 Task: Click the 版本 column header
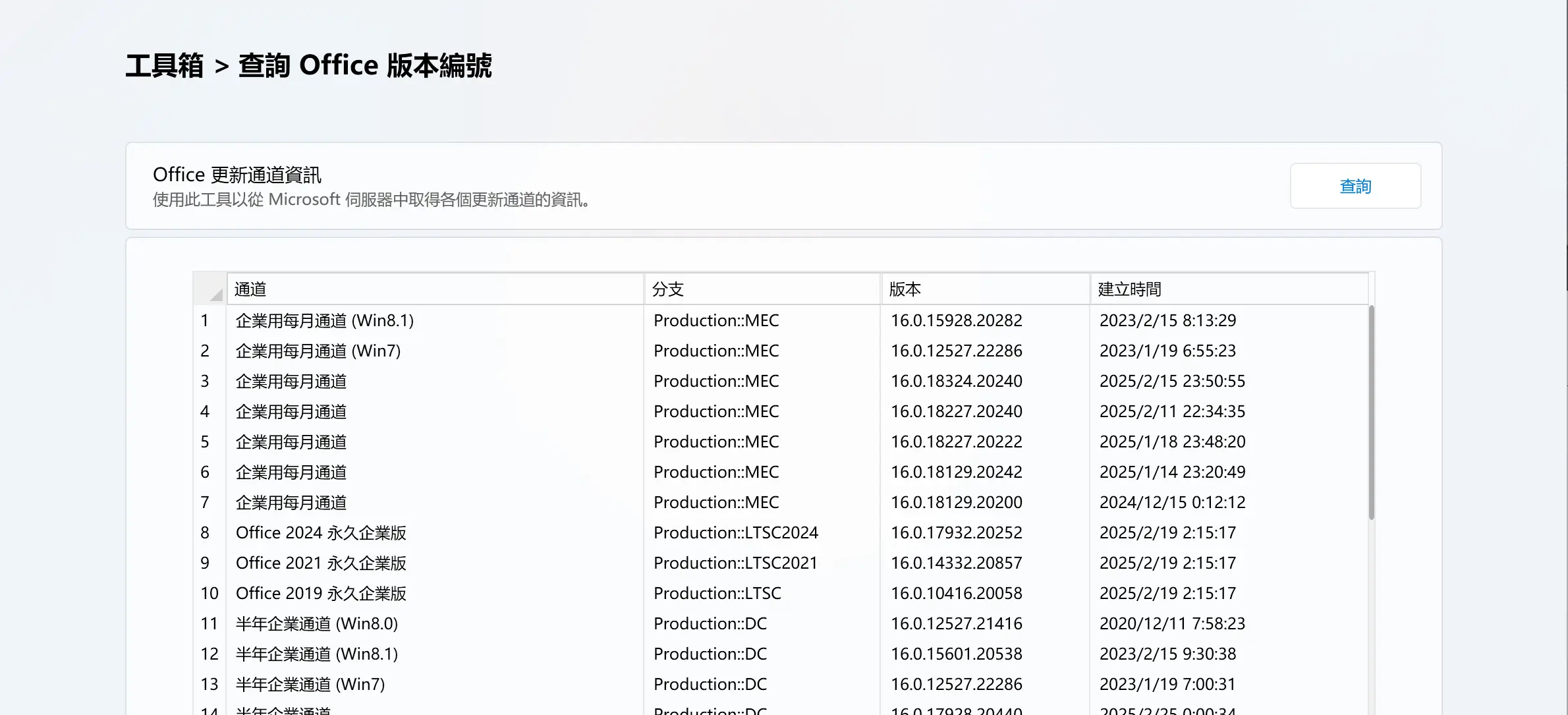tap(986, 289)
